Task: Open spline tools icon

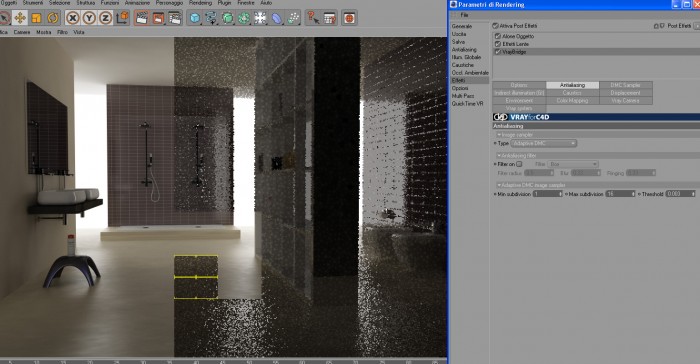Action: point(211,18)
